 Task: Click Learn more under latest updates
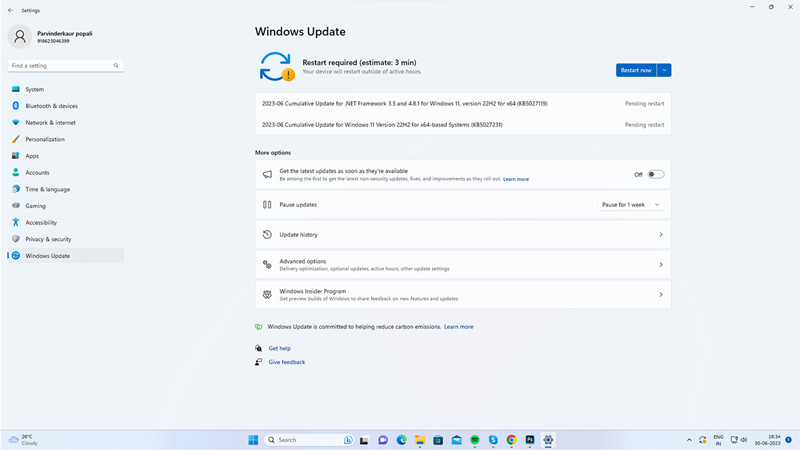516,180
